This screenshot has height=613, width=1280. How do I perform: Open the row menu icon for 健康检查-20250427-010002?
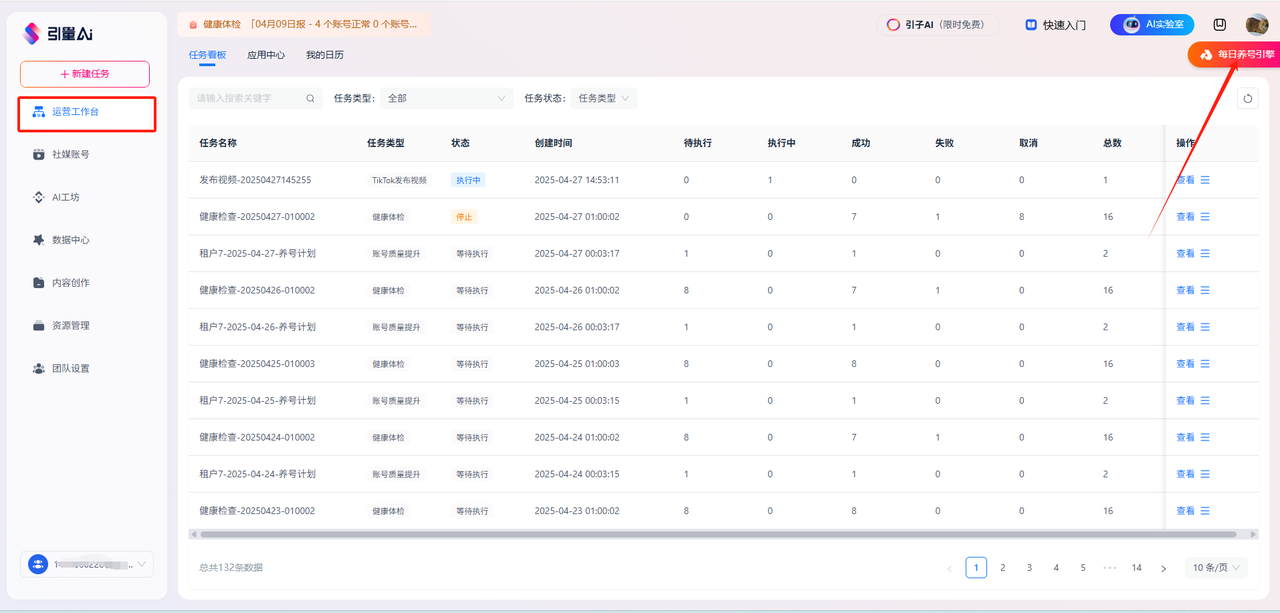[x=1205, y=217]
